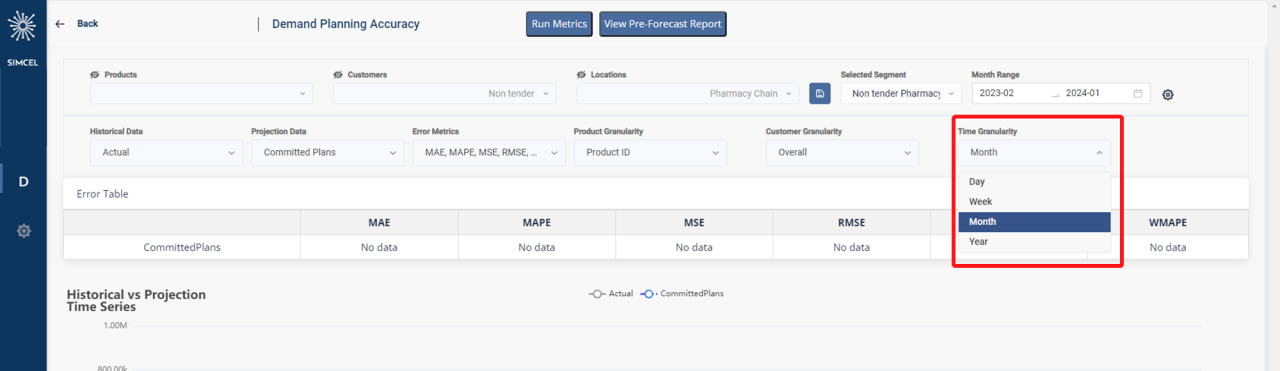Click the MSE column header
Image resolution: width=1280 pixels, height=371 pixels.
[694, 222]
